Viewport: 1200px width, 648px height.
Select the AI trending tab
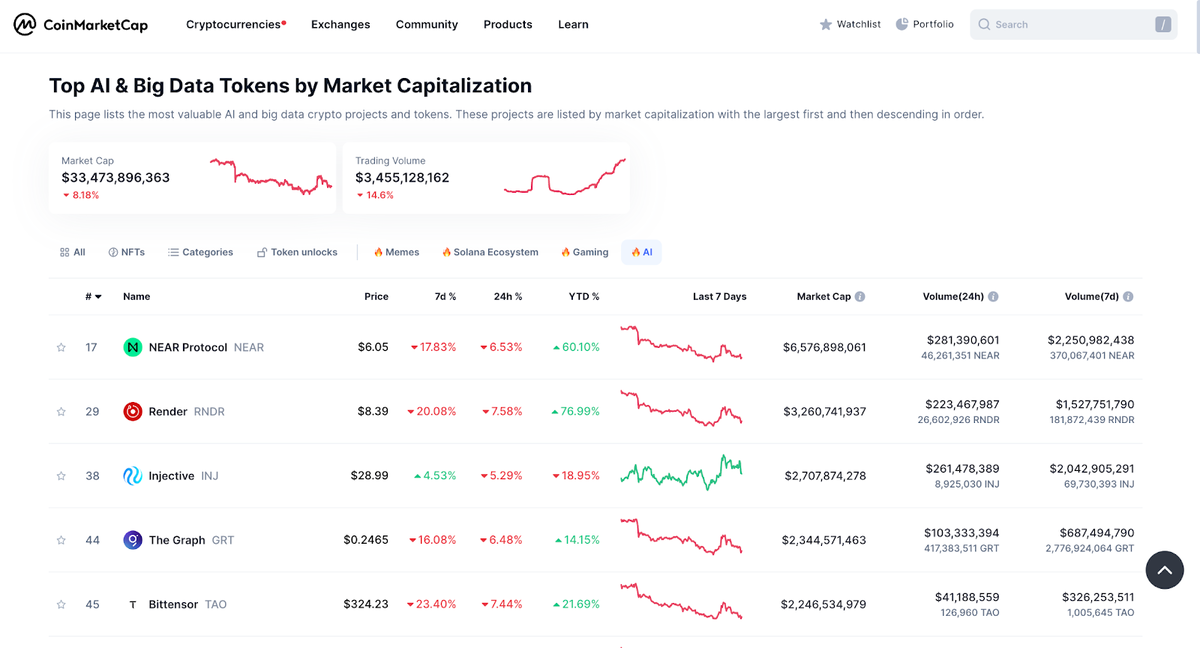(x=641, y=252)
